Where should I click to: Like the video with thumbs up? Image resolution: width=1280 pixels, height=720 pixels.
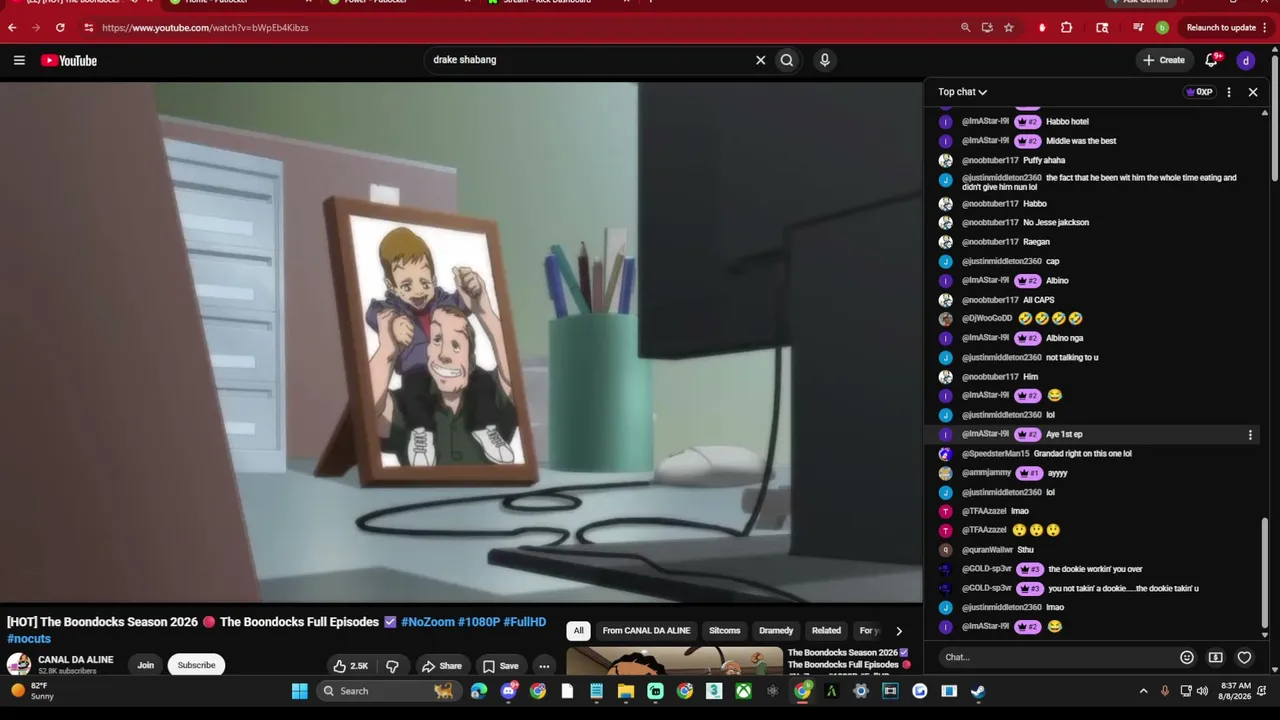[351, 666]
